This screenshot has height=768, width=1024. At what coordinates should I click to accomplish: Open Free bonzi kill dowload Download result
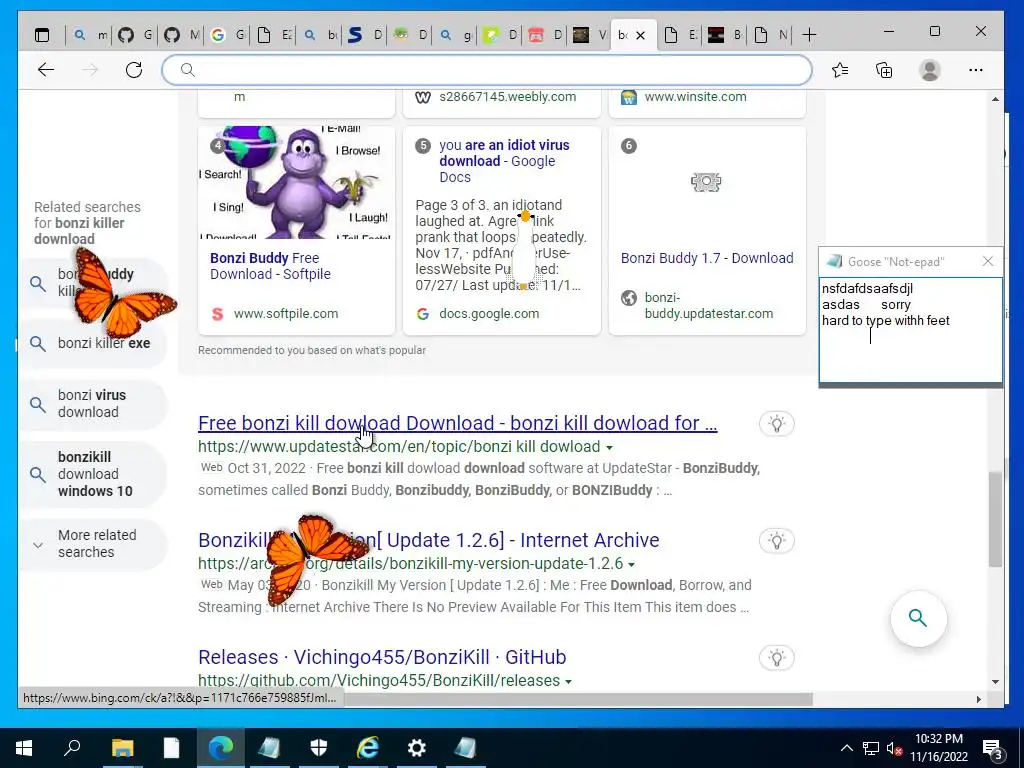tap(458, 423)
